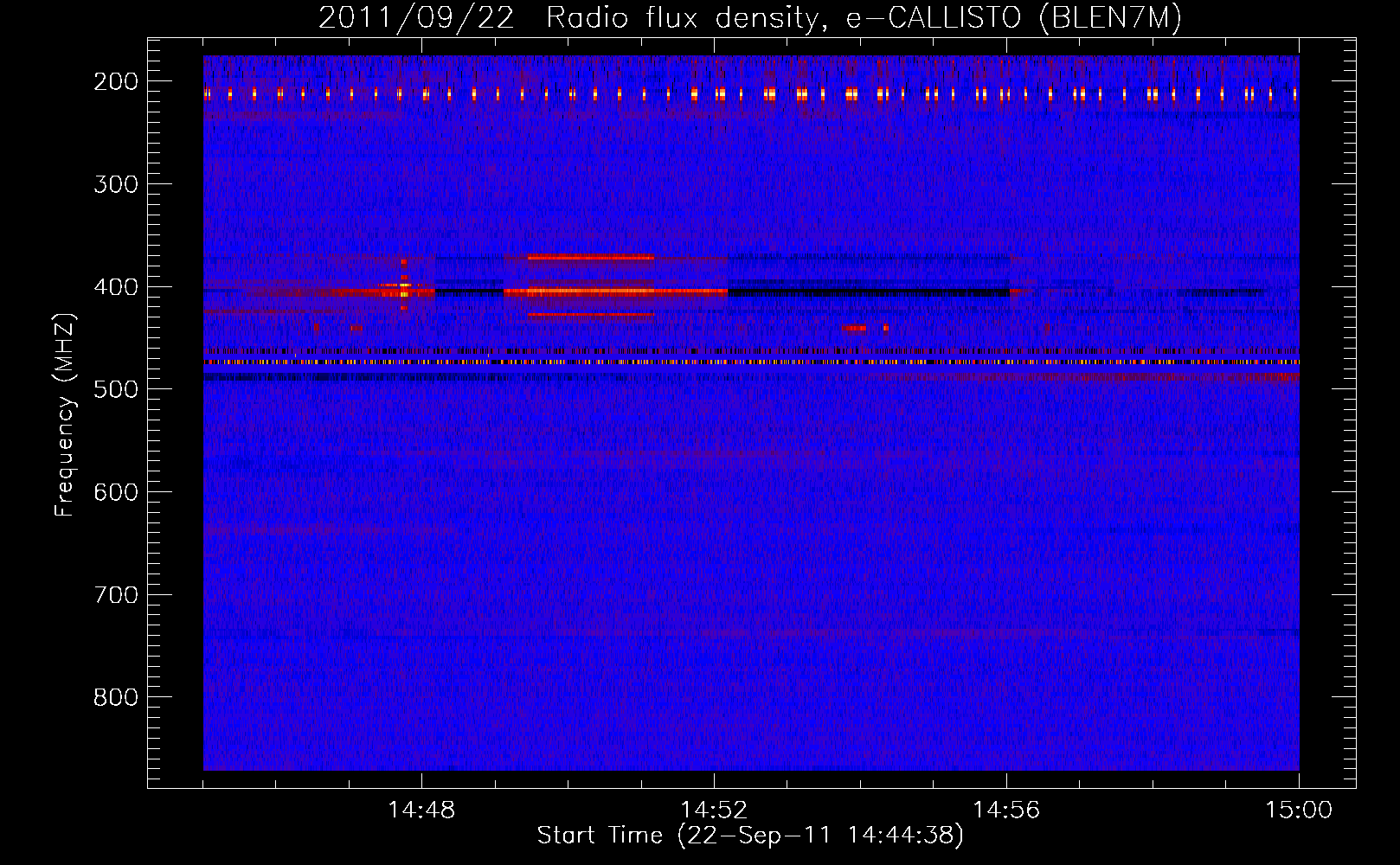Click the 14:48 time tick label
This screenshot has height=865, width=1400.
pos(421,811)
